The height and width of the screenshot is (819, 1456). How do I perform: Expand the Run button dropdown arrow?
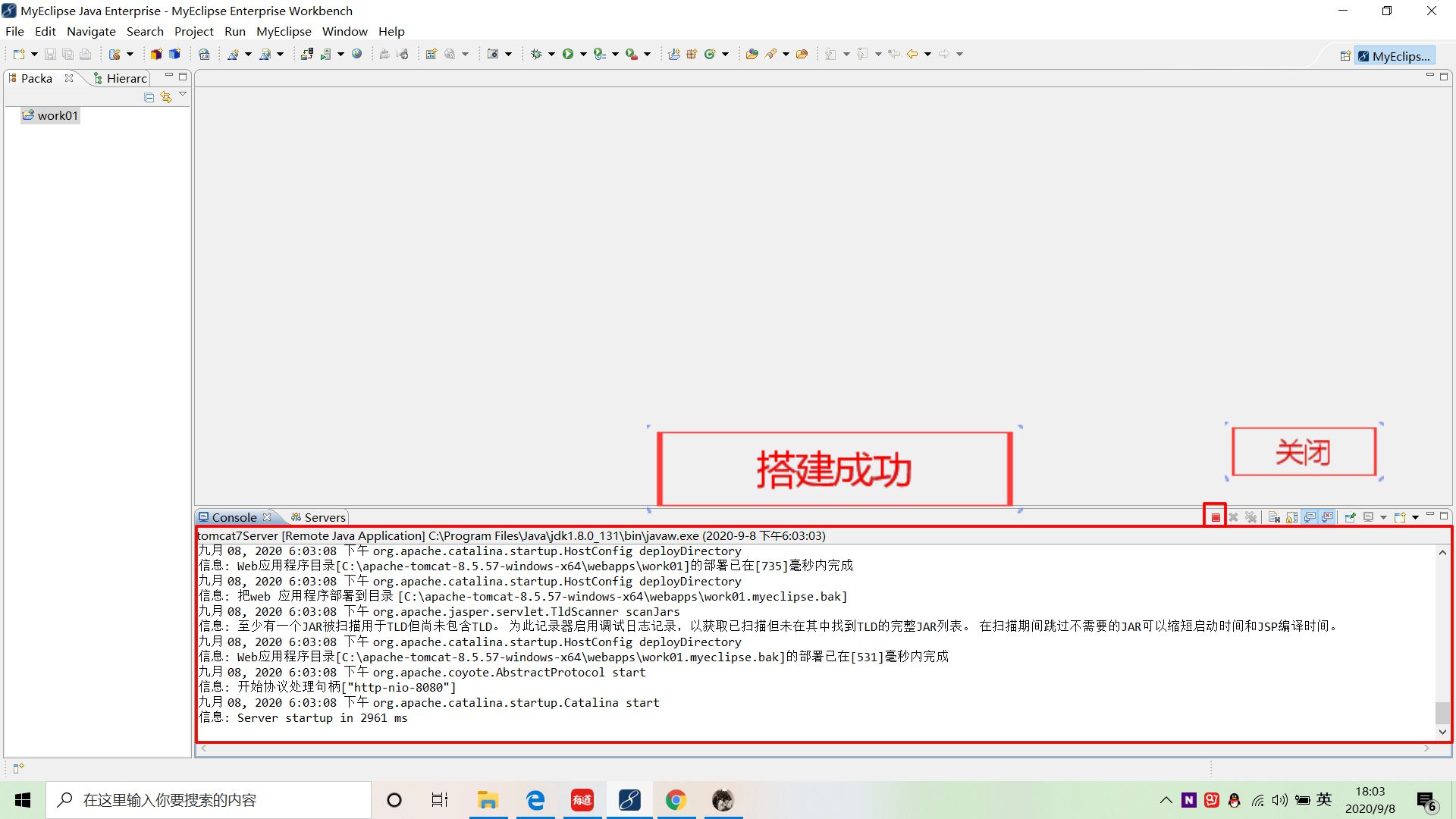(x=583, y=54)
